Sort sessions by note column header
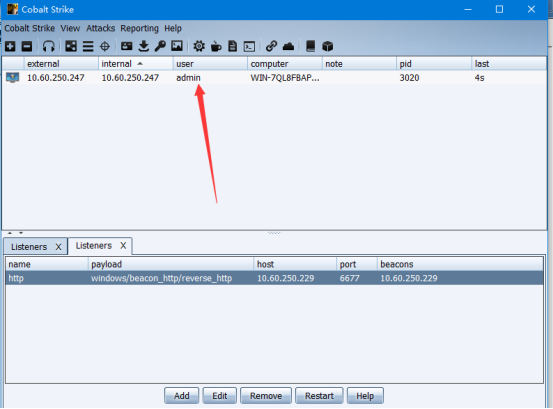The width and height of the screenshot is (553, 409). [359, 64]
